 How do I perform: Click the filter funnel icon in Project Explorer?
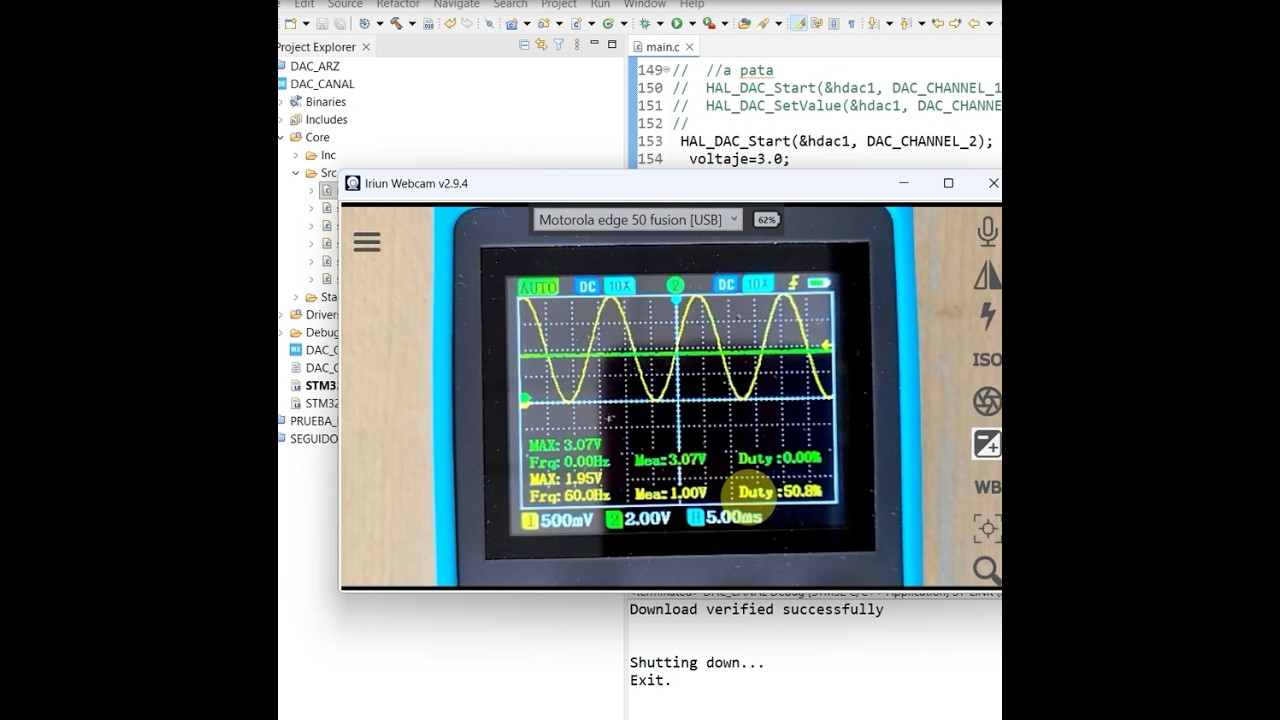point(559,45)
